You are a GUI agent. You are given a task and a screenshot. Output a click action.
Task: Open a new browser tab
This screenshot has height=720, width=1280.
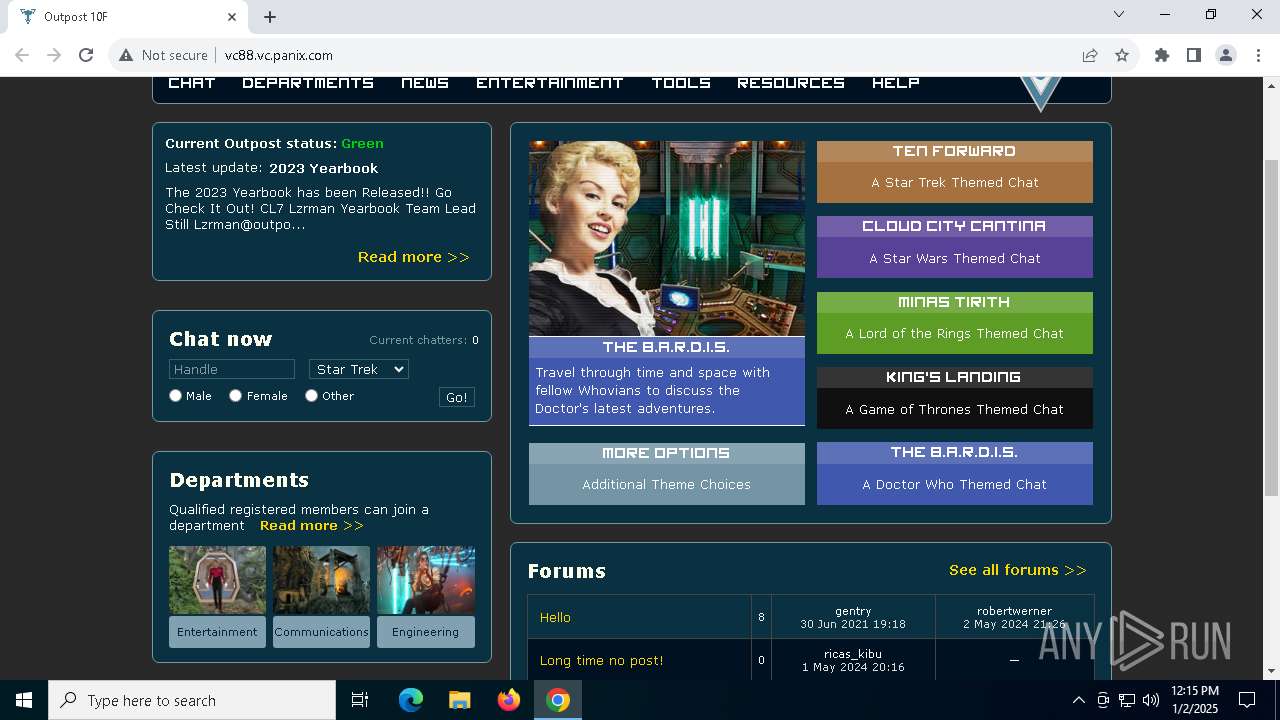[270, 16]
